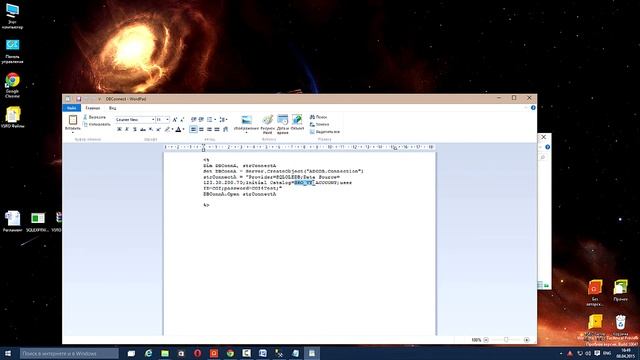Open the bullet list style dropdown arrow
Screen dimensions: 640x360
coord(215,120)
